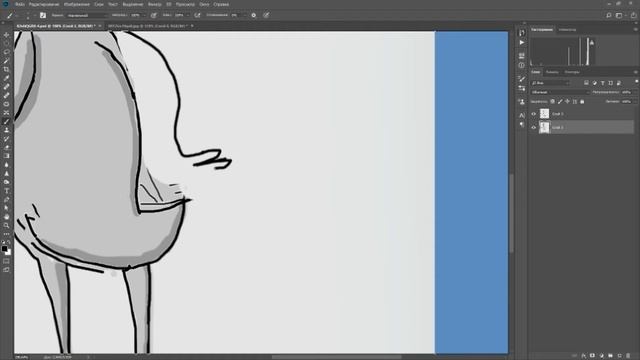
Task: Open the Файл menu
Action: click(20, 4)
